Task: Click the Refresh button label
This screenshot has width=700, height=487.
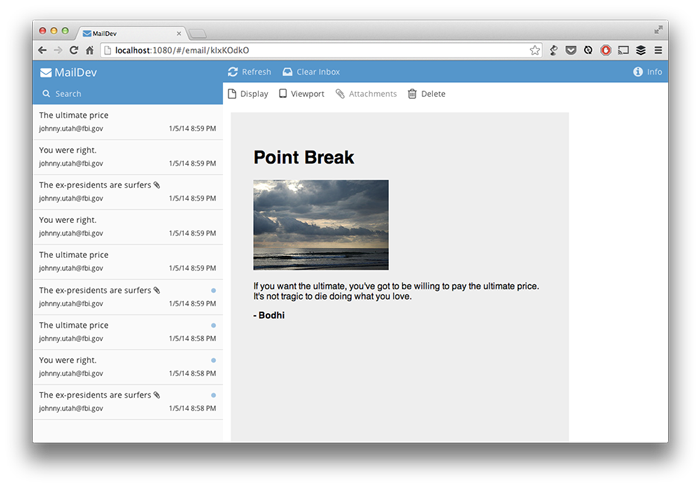Action: [256, 72]
